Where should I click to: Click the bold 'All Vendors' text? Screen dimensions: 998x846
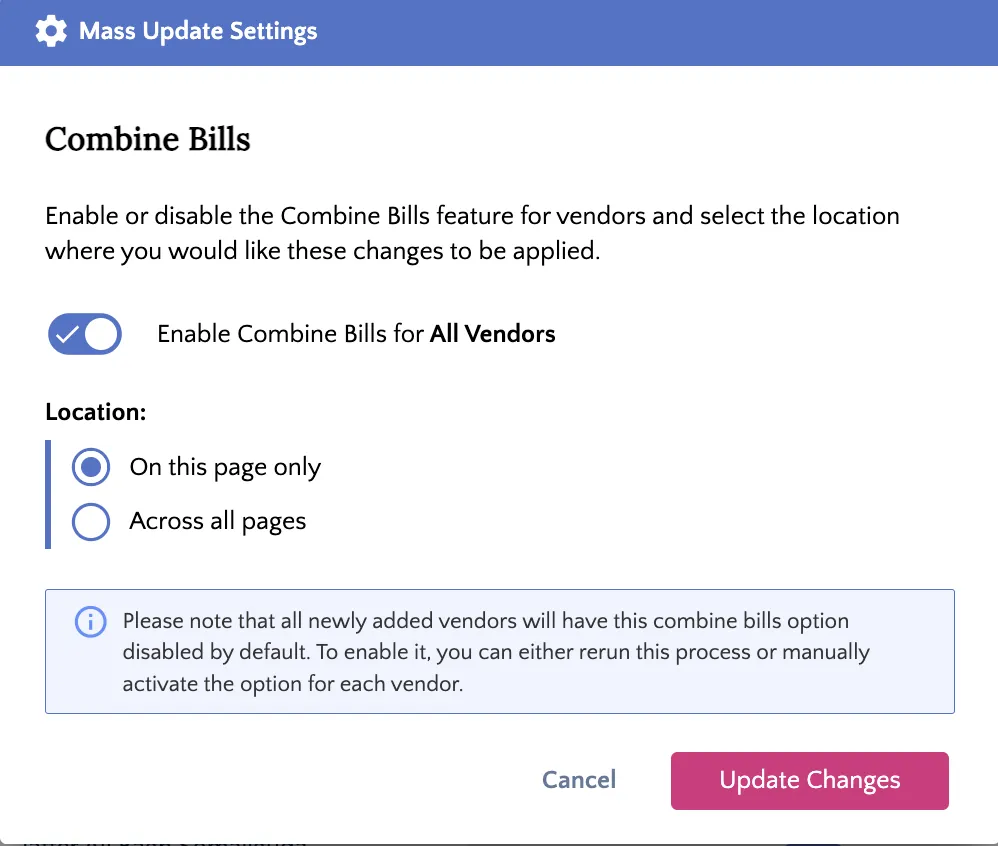[493, 334]
